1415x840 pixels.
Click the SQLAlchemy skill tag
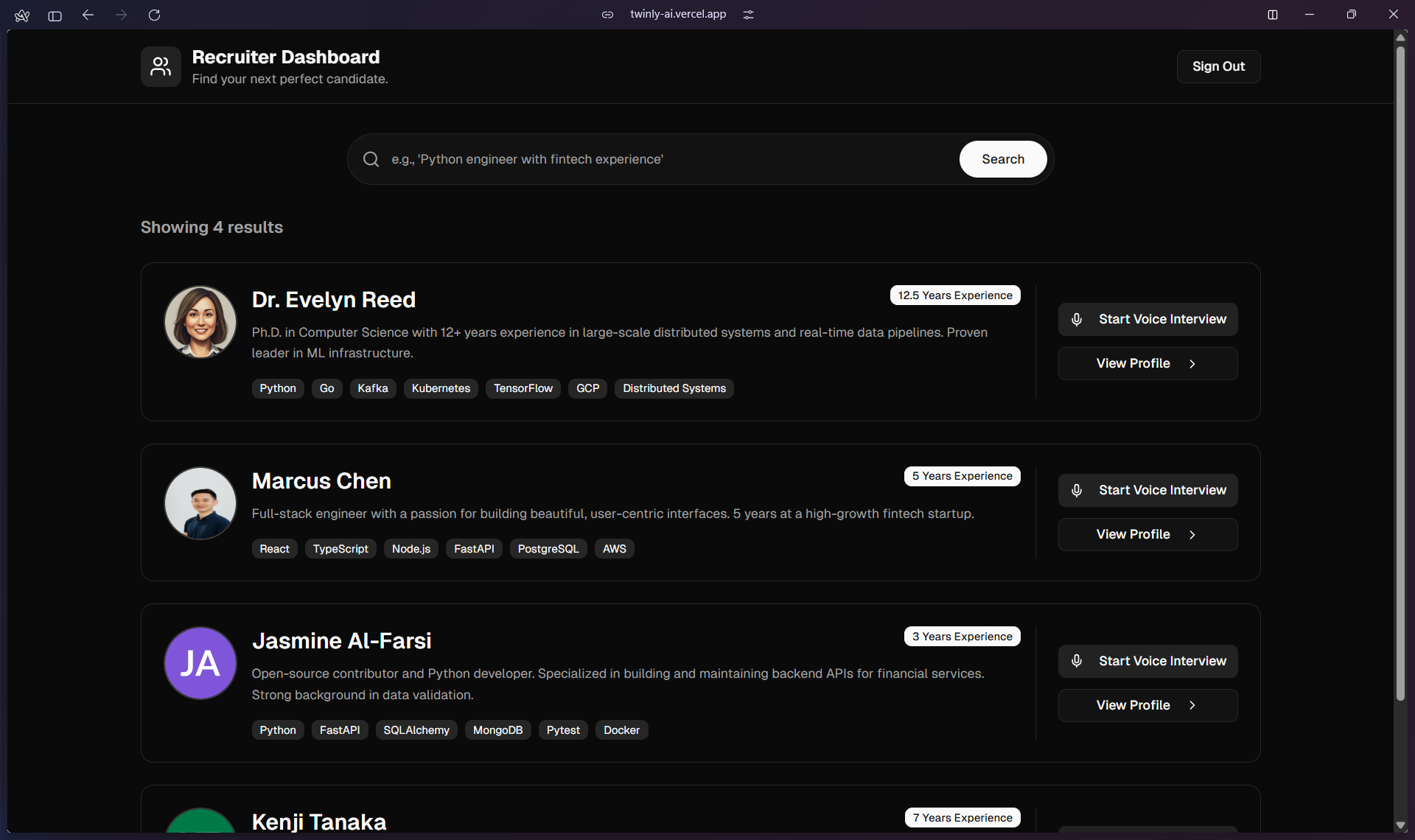tap(416, 730)
